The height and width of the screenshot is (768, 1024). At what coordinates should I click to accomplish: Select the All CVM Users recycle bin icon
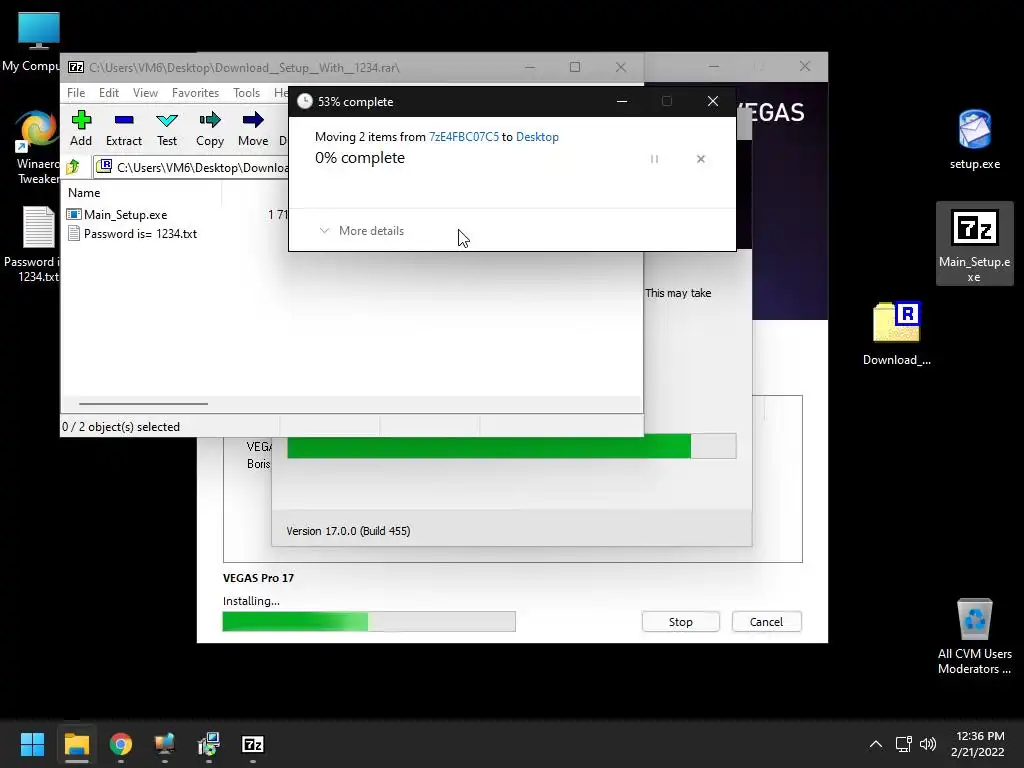[x=974, y=636]
